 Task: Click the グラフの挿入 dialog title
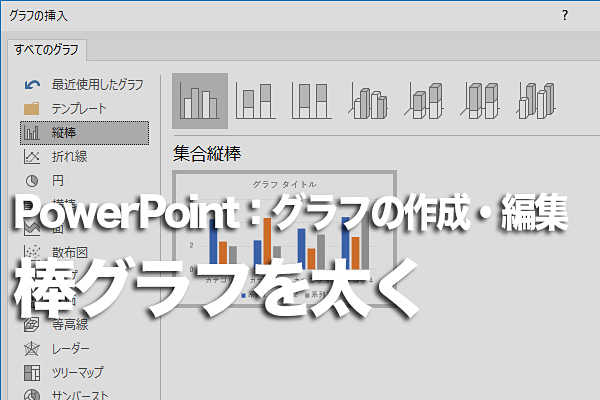tap(38, 16)
